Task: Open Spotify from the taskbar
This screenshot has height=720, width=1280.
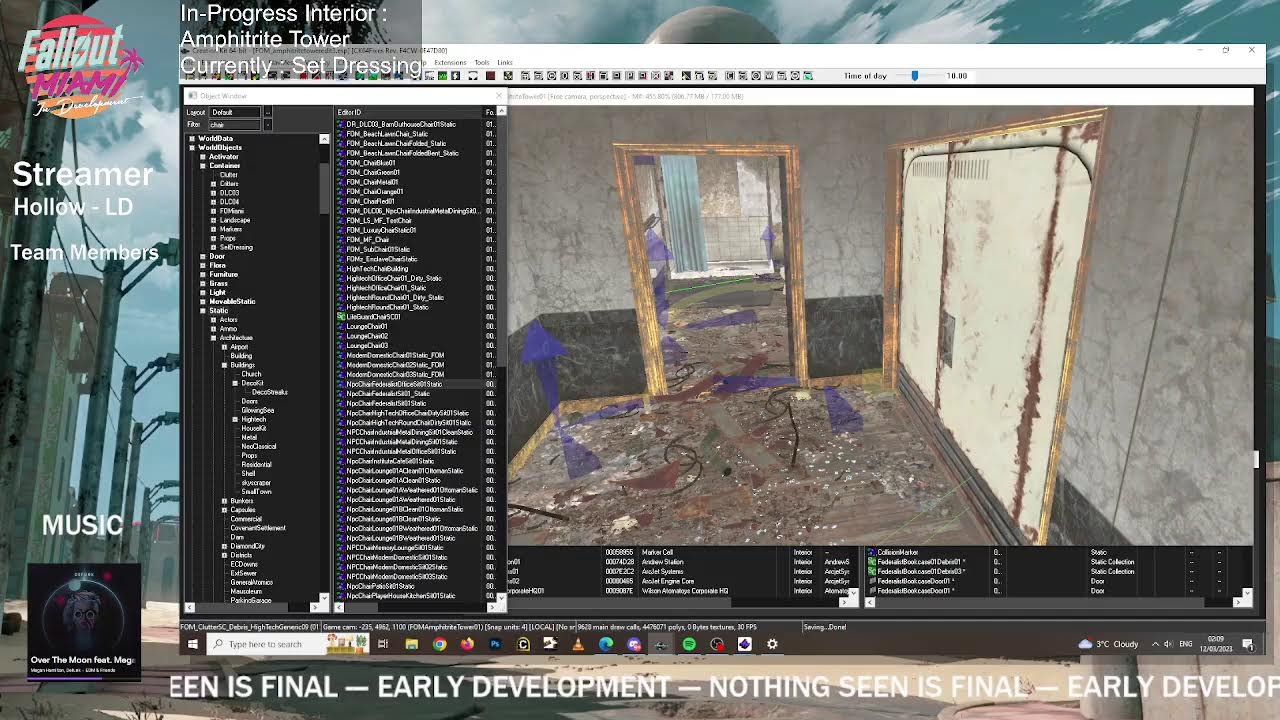Action: tap(689, 644)
